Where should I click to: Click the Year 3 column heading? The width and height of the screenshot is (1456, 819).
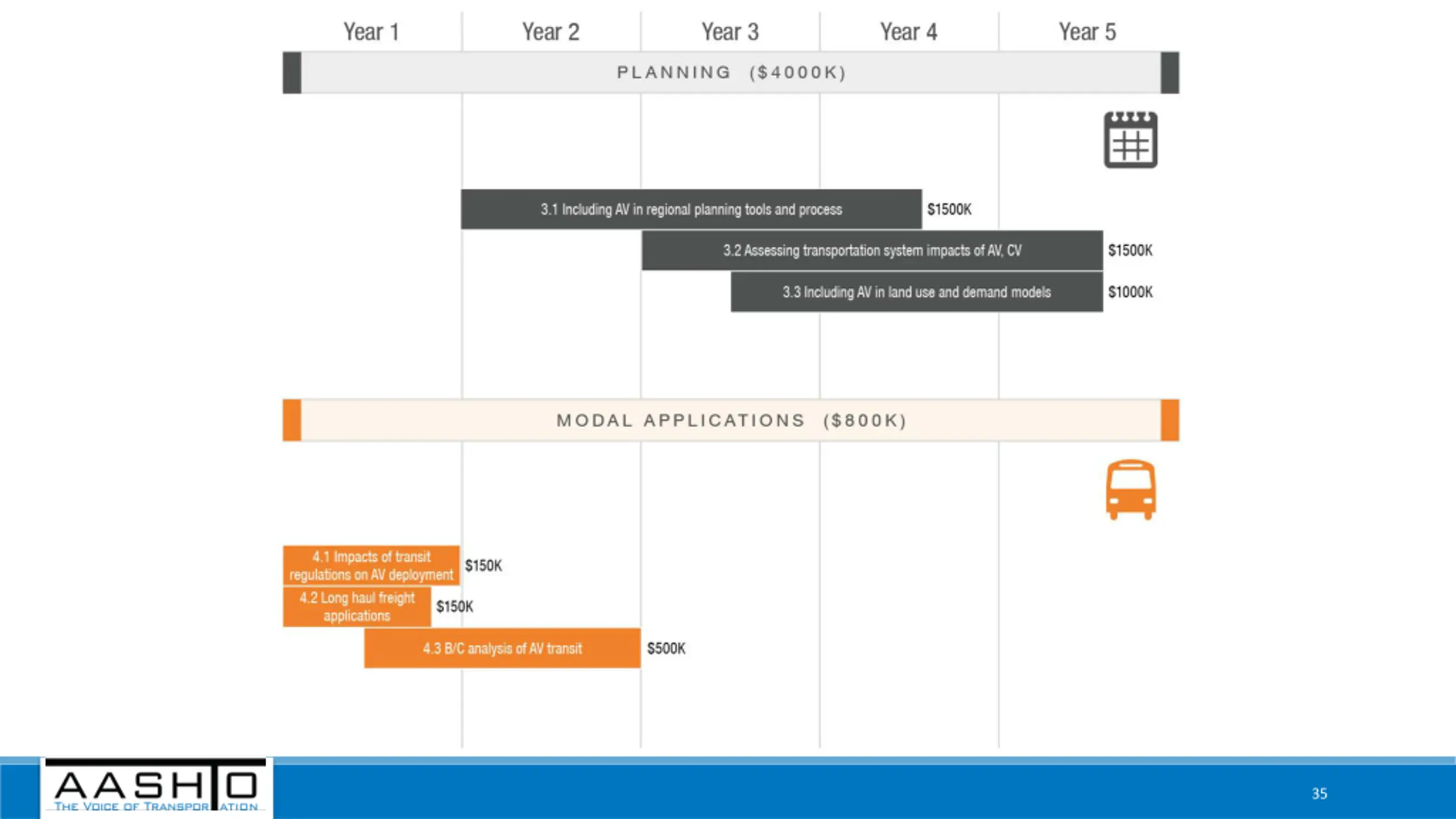730,32
